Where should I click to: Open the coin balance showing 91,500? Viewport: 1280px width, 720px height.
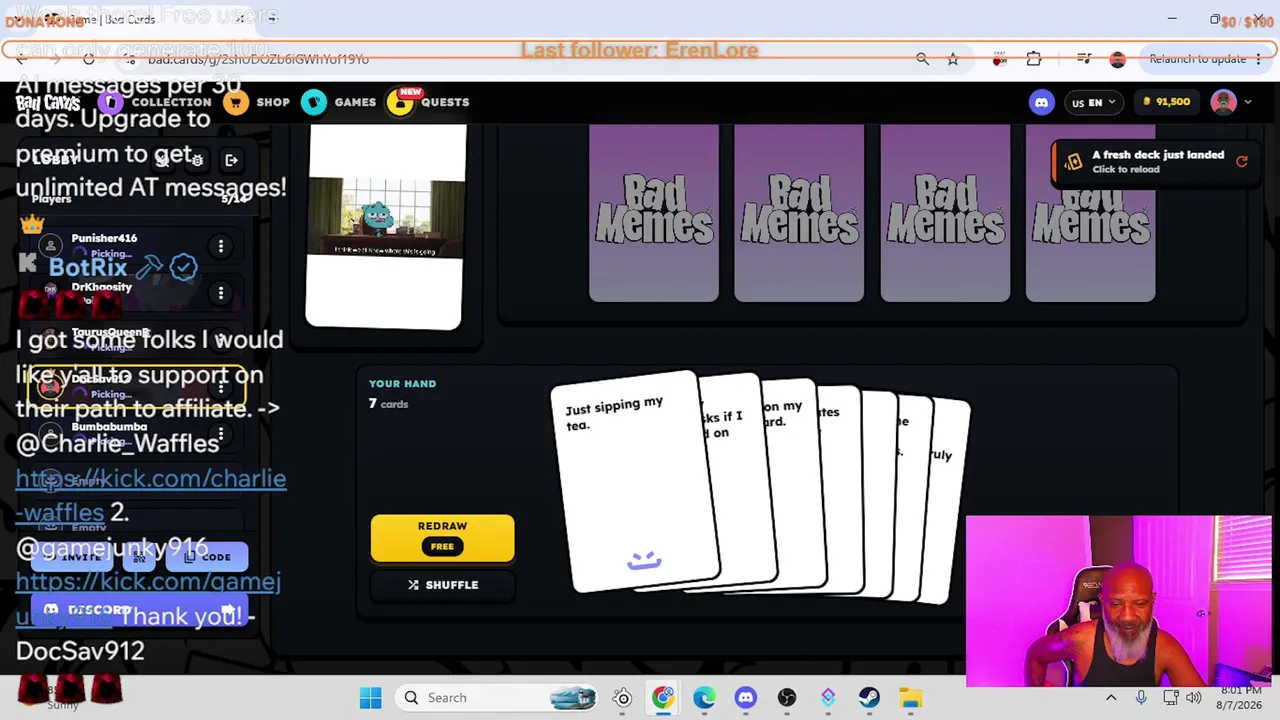1166,102
